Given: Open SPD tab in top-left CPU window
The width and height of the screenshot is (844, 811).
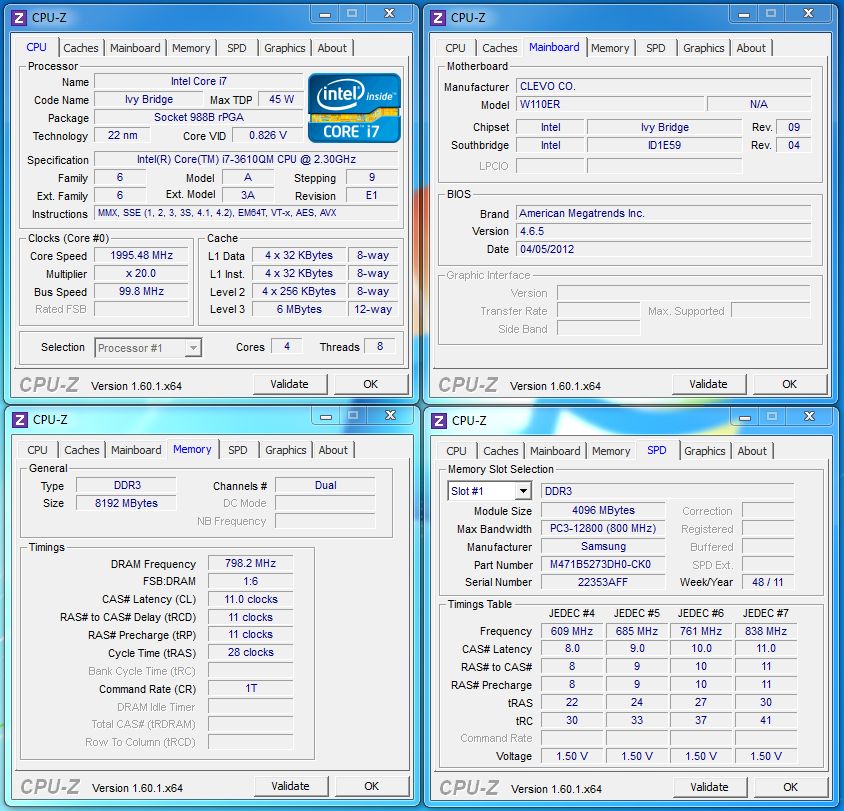Looking at the screenshot, I should [x=237, y=48].
